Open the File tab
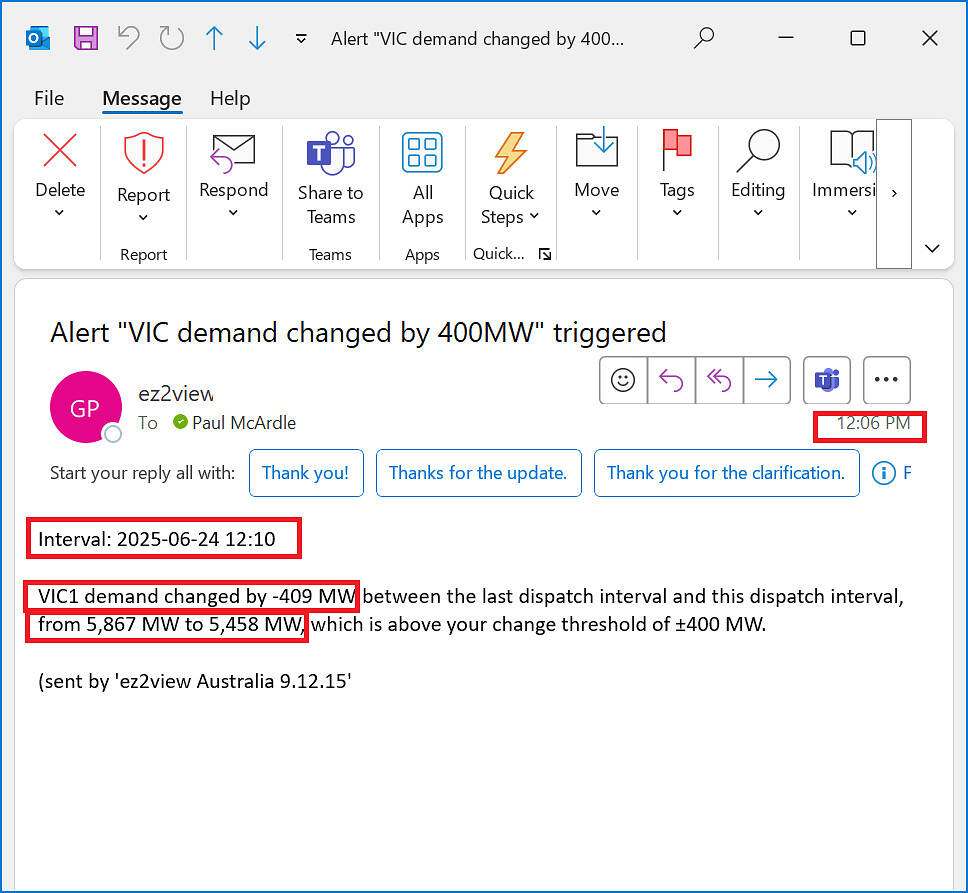Image resolution: width=968 pixels, height=893 pixels. point(49,98)
